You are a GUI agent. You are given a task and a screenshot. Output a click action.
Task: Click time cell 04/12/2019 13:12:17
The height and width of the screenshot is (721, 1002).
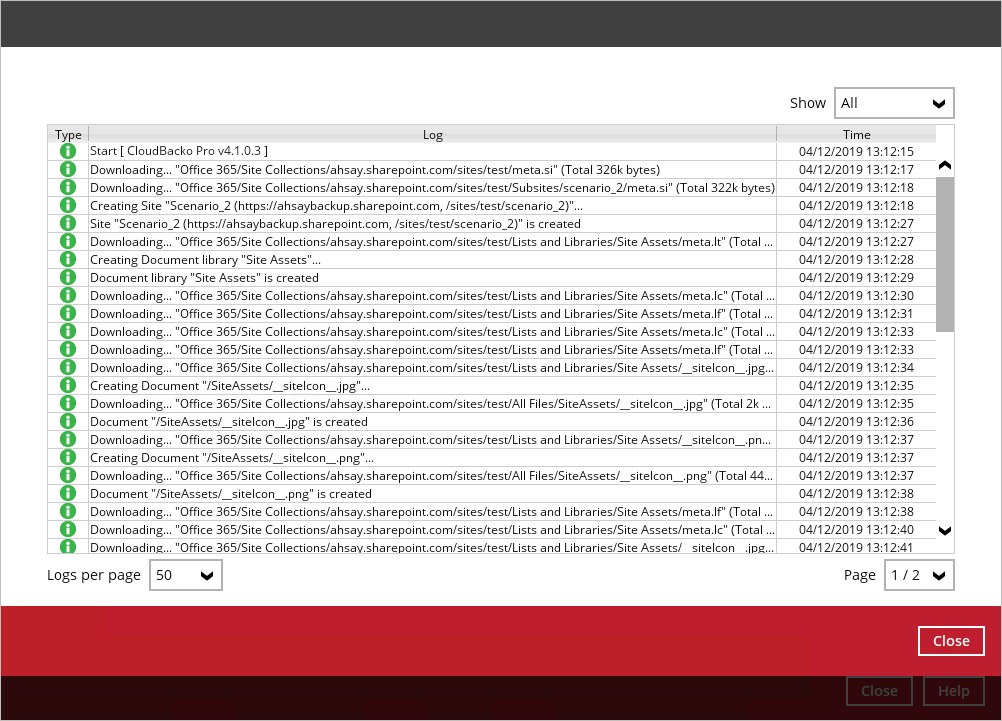(x=856, y=169)
